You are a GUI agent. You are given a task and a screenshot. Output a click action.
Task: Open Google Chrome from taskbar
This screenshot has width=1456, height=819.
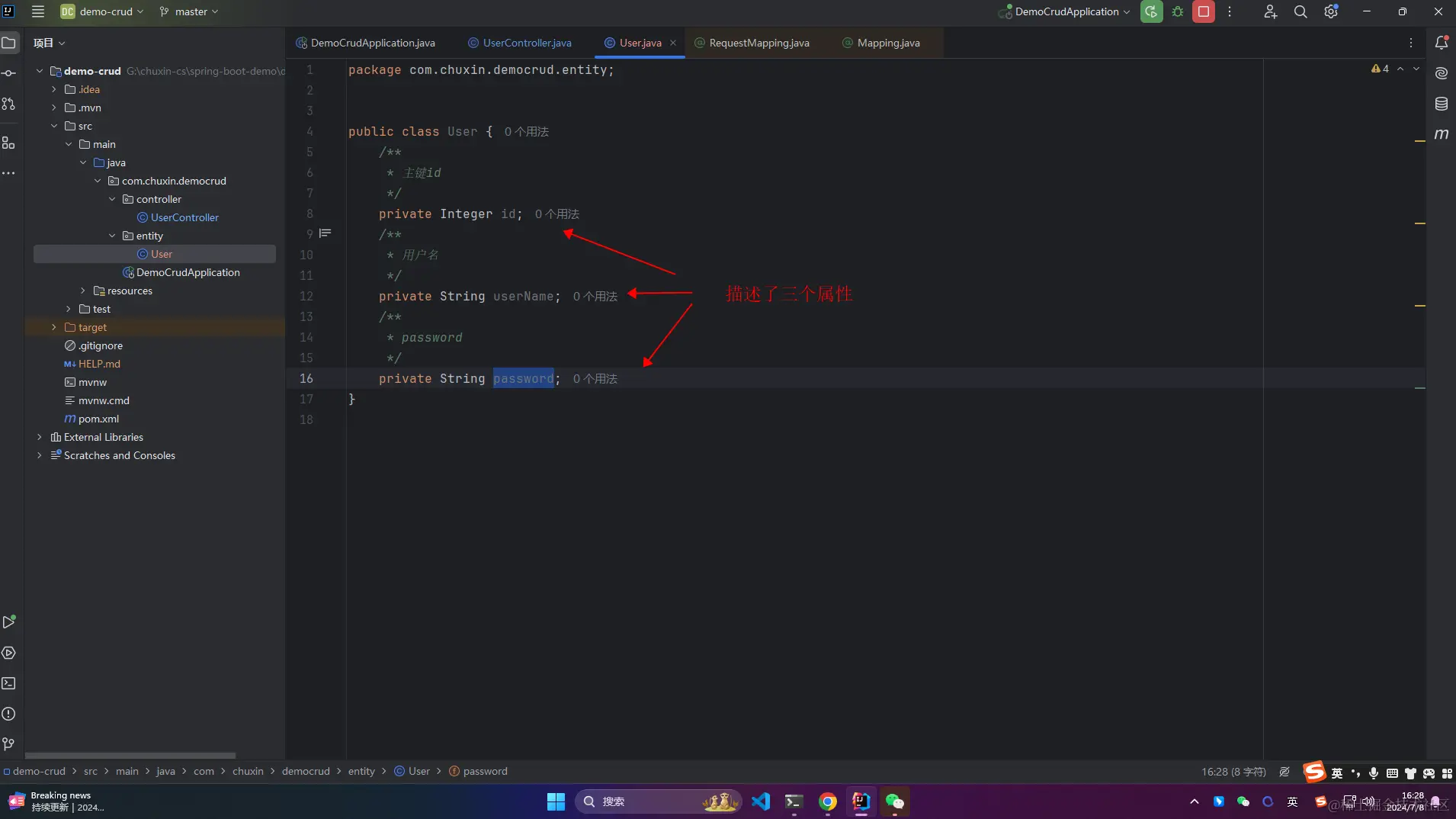click(x=828, y=801)
